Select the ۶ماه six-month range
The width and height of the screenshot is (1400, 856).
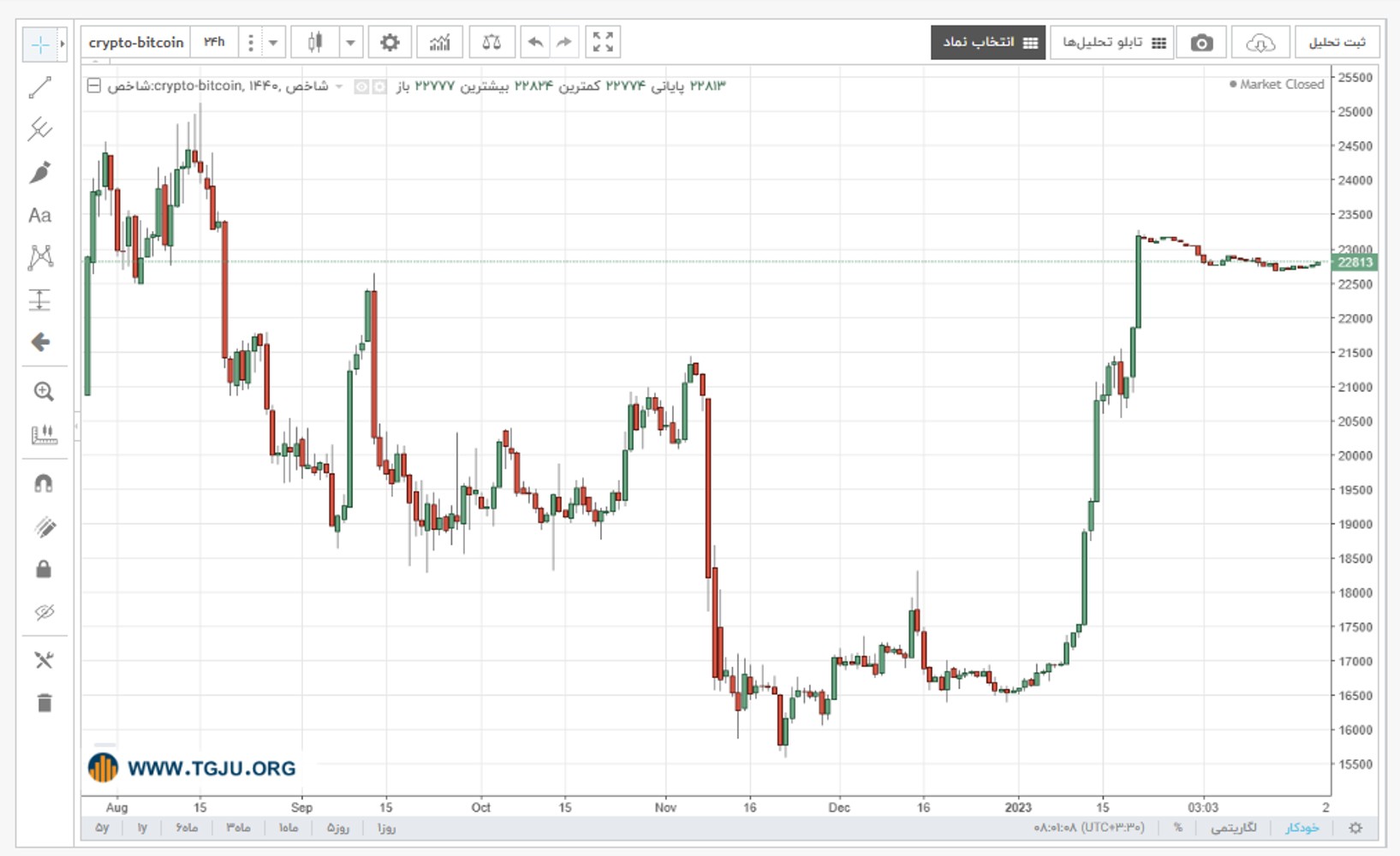187,828
